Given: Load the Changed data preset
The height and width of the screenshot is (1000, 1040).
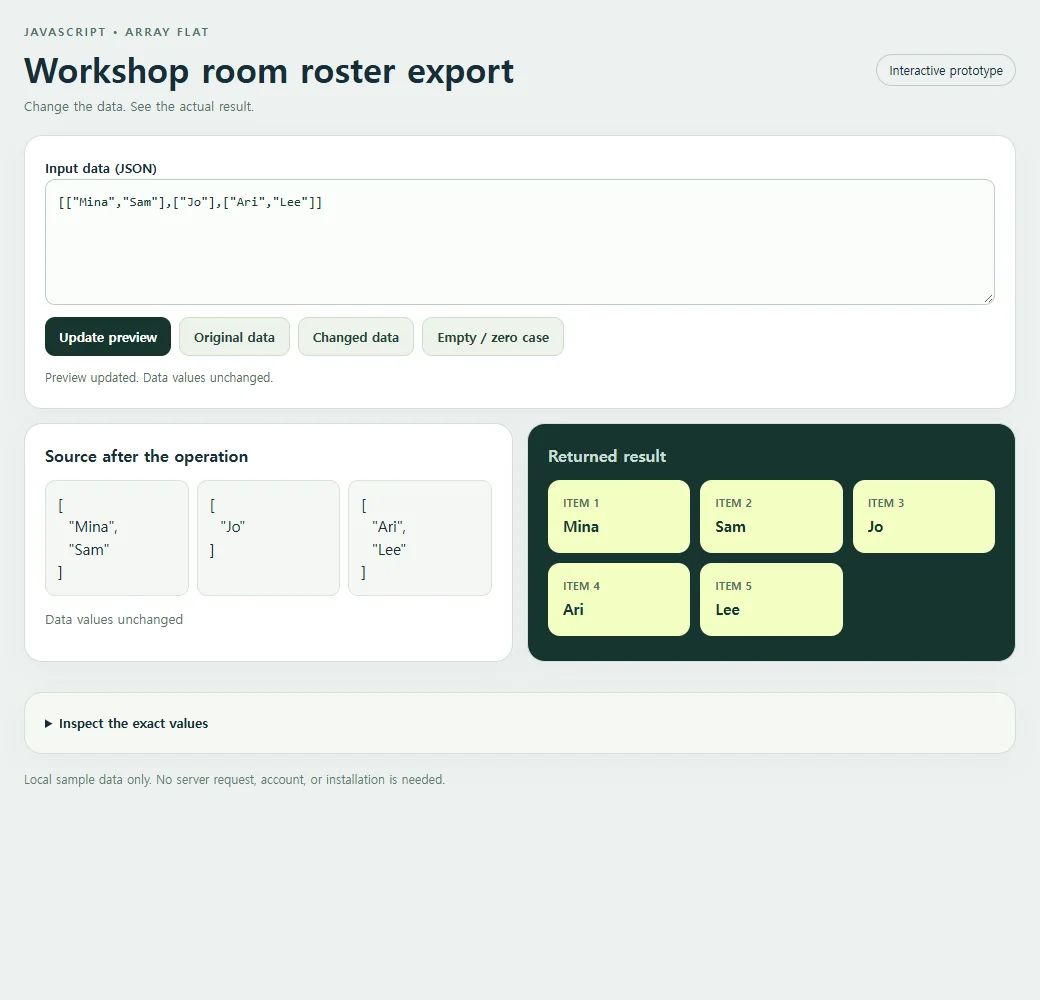Looking at the screenshot, I should 356,337.
